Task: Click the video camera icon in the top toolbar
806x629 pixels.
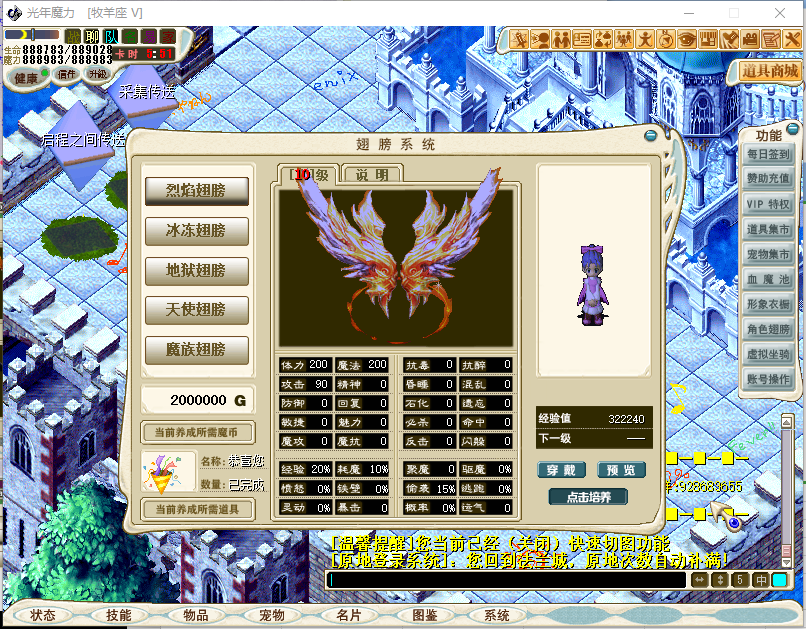Action: coord(750,39)
